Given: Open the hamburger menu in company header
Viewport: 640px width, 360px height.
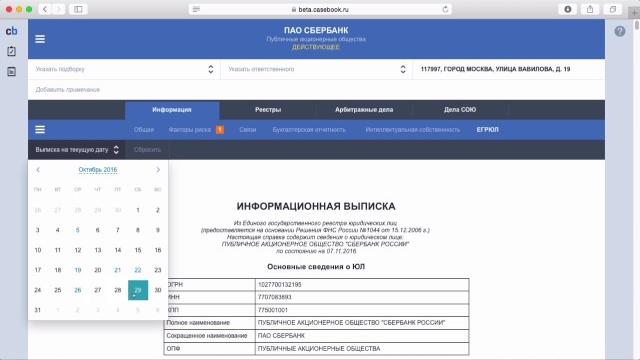Looking at the screenshot, I should [40, 39].
